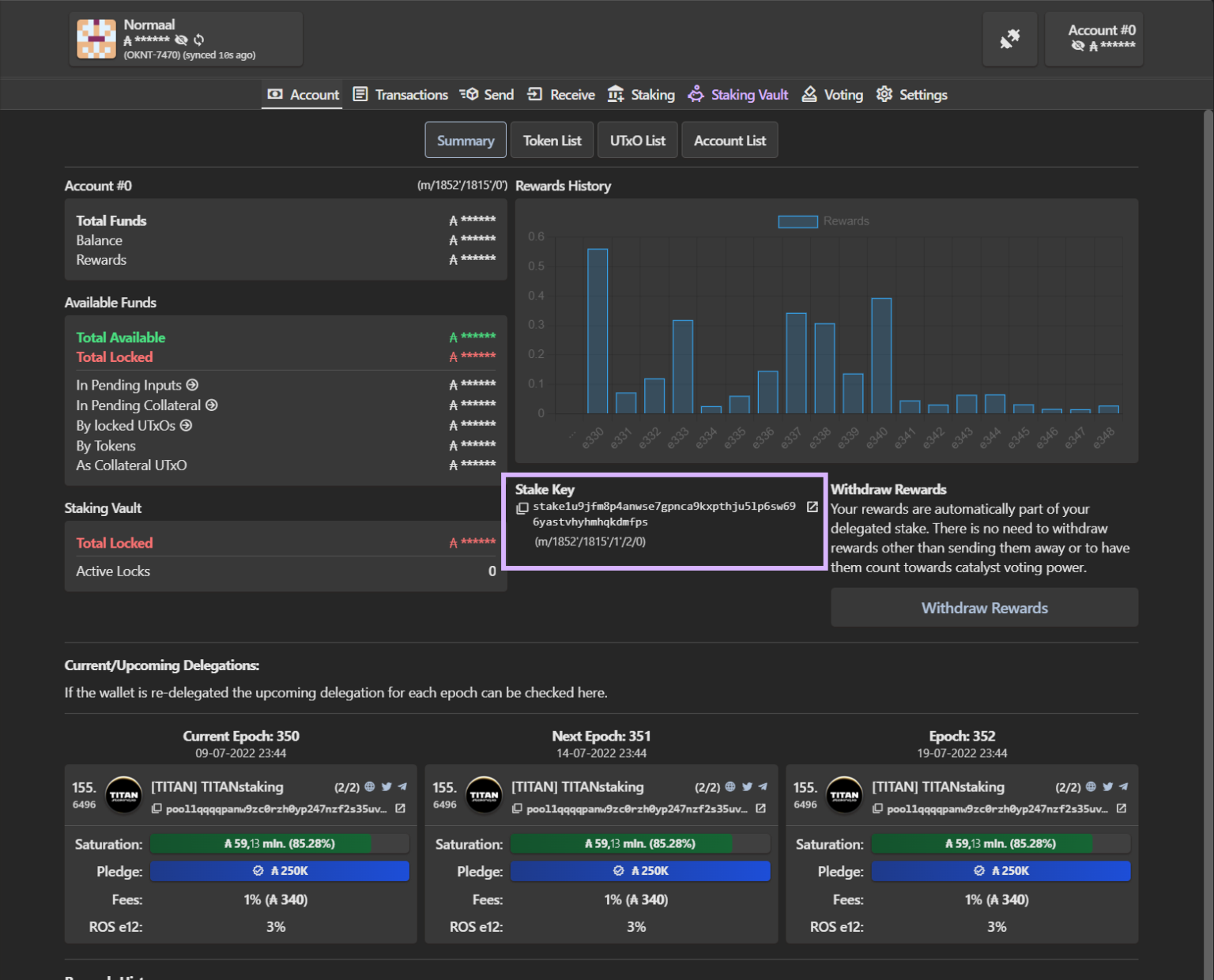Expand the In Pending Inputs arrow
1214x980 pixels.
(x=192, y=385)
